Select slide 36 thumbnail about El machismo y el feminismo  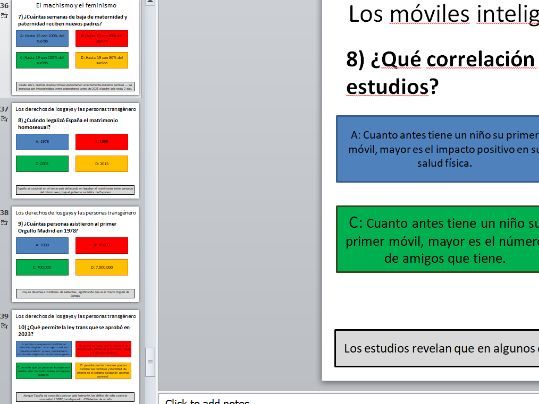coord(76,47)
